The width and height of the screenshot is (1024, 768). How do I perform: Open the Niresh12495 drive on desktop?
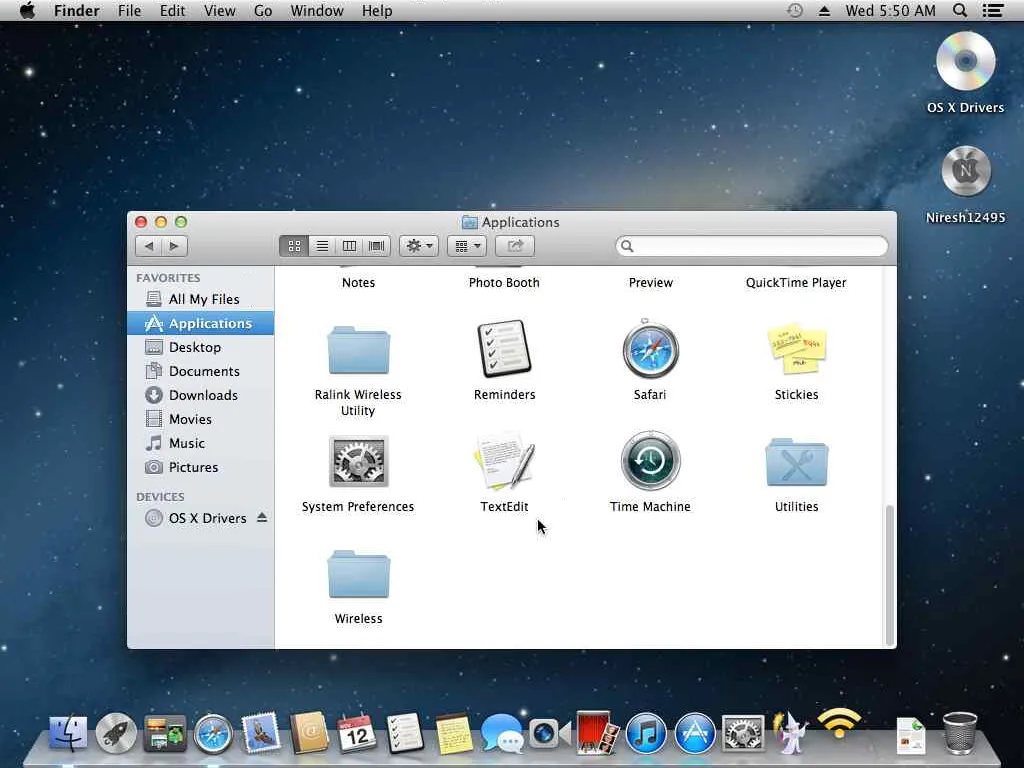tap(965, 171)
